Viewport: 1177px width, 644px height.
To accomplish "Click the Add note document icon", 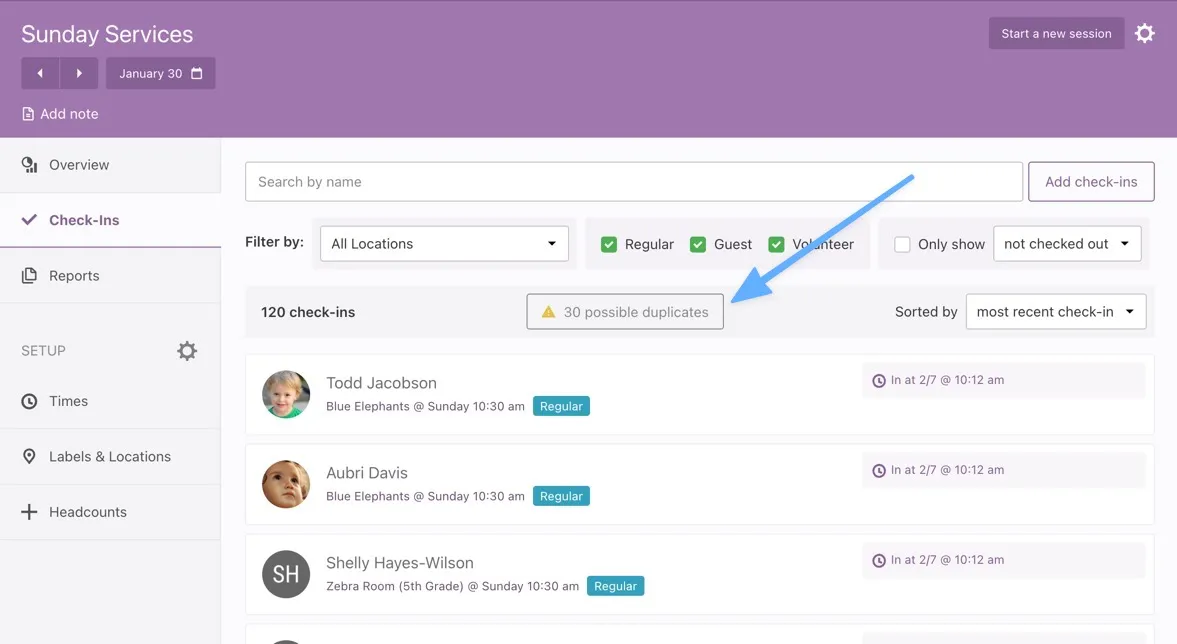I will coord(28,114).
